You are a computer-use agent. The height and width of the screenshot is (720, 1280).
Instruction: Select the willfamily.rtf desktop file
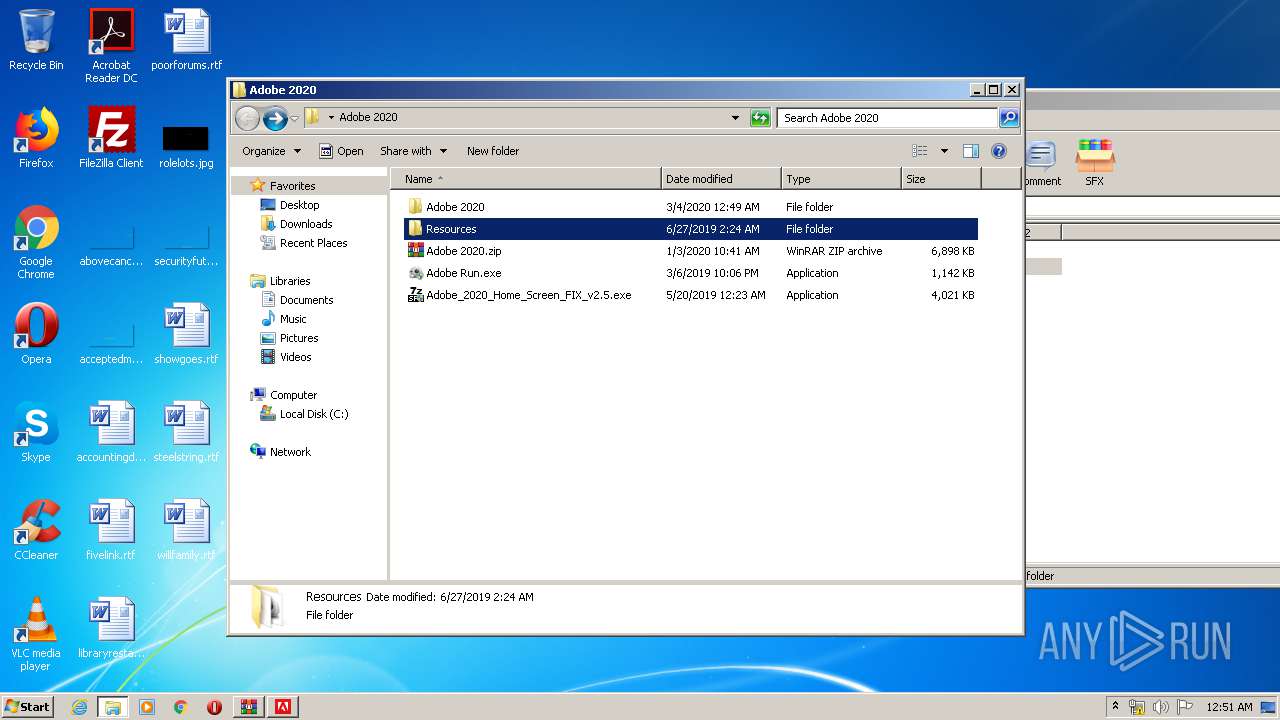pos(186,530)
